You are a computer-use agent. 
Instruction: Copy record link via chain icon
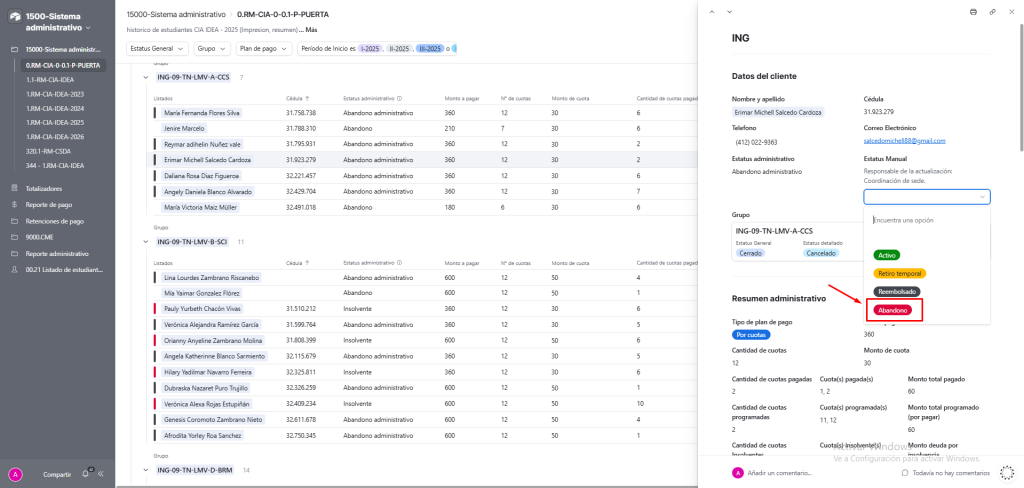click(x=992, y=12)
